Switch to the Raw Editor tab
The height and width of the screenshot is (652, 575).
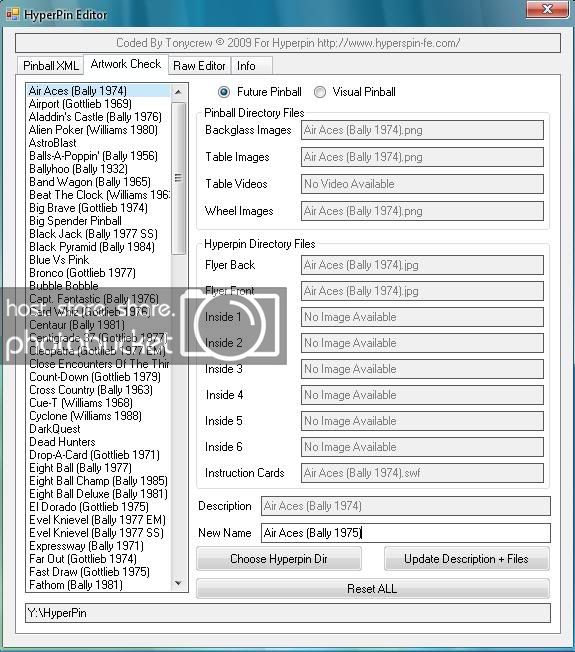pyautogui.click(x=199, y=66)
